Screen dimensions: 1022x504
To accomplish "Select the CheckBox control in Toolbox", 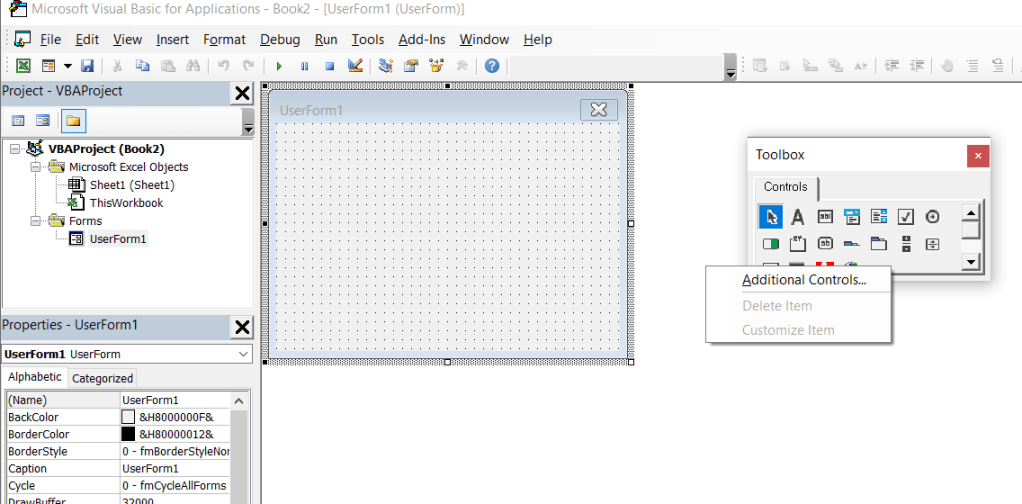I will tap(906, 216).
